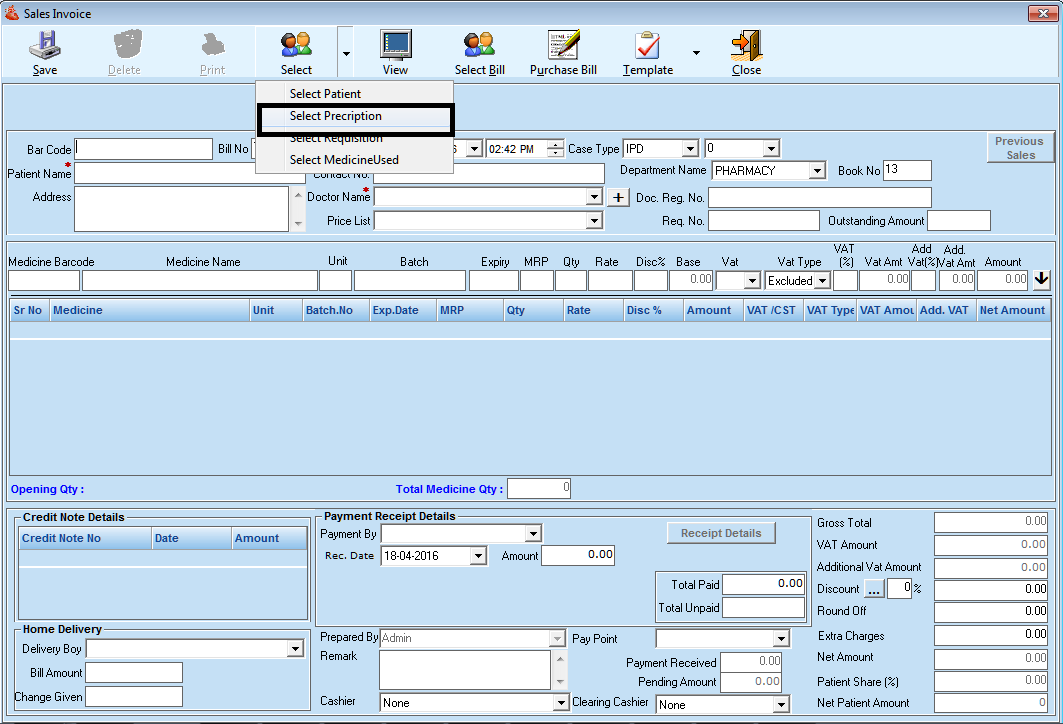Click the plus button beside Doctor Name
Screen dimensions: 1063x724
(619, 197)
